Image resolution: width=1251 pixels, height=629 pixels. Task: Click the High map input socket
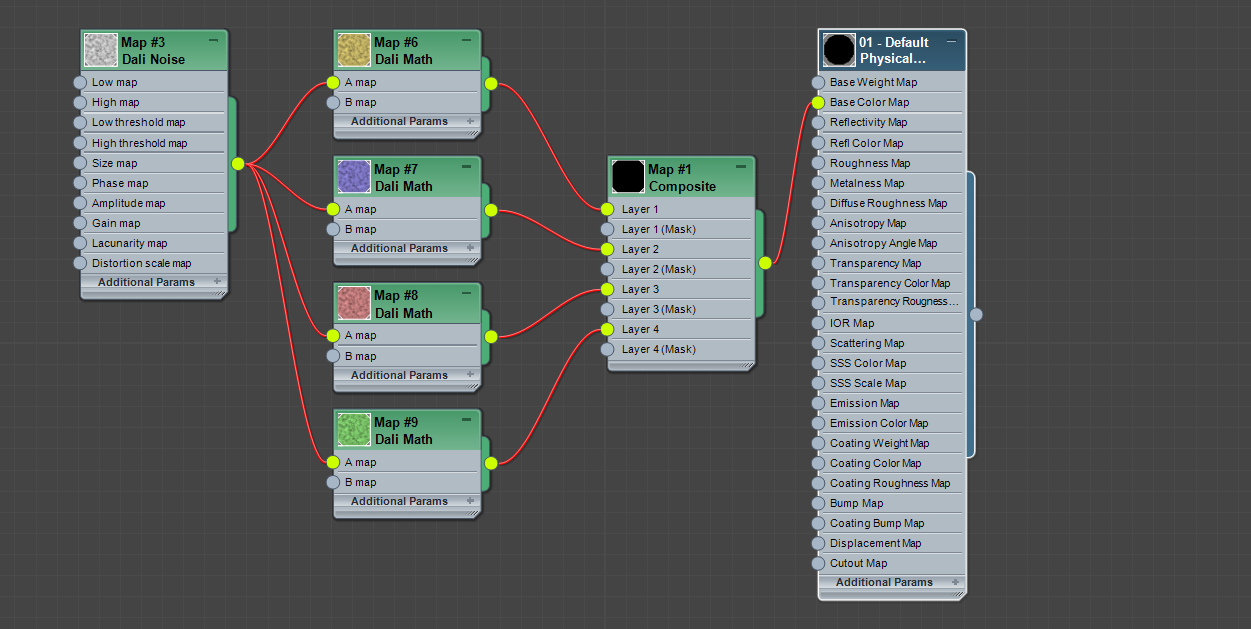(80, 103)
